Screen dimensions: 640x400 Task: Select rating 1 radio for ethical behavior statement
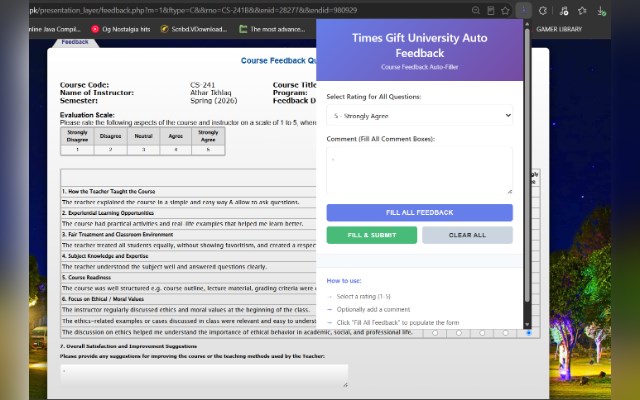pyautogui.click(x=435, y=333)
